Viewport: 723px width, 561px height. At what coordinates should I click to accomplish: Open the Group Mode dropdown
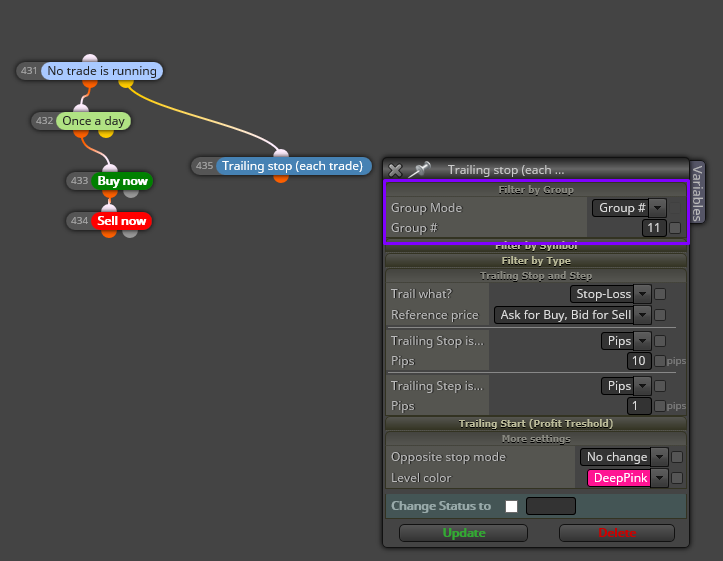pos(629,208)
